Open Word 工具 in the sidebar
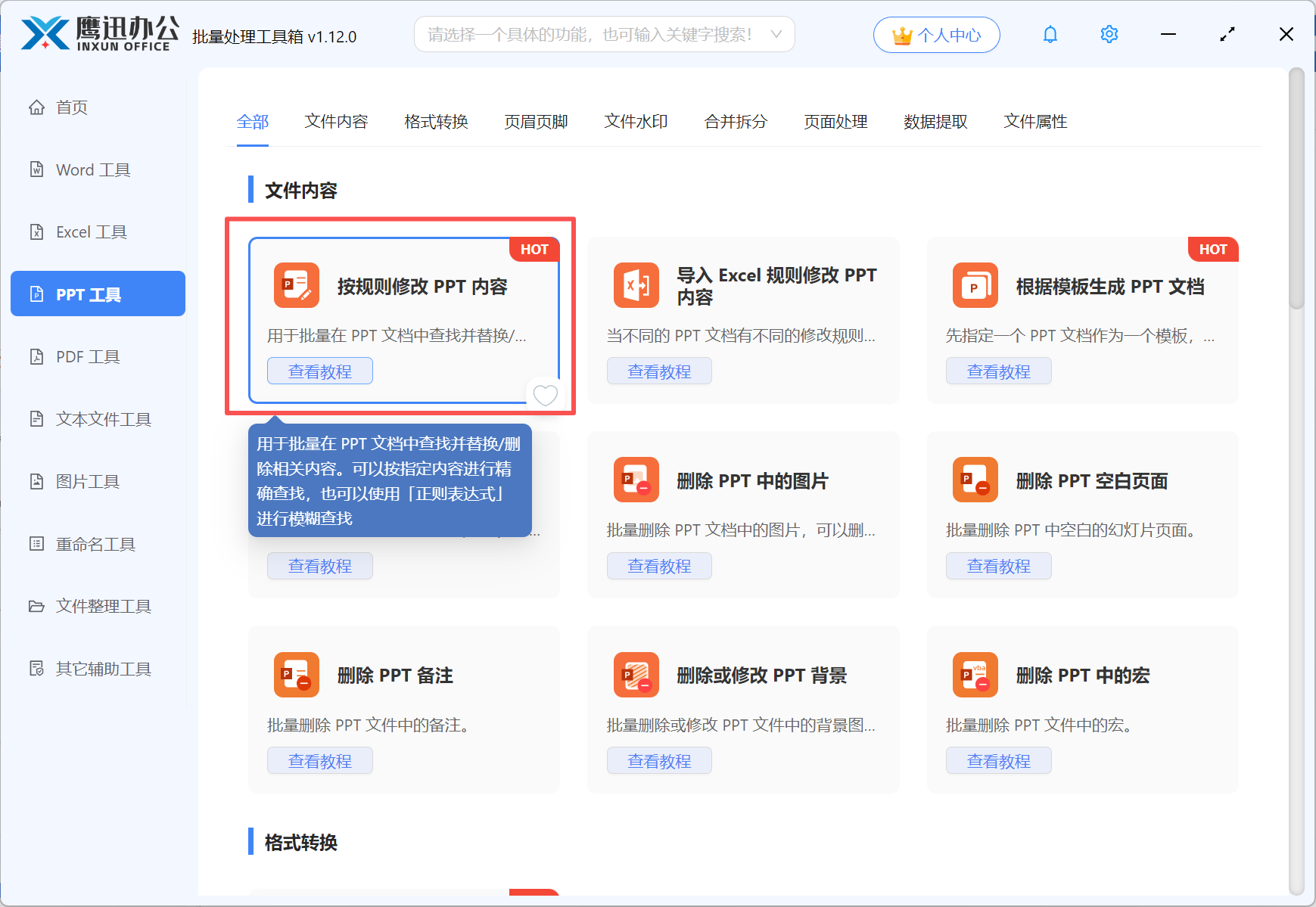Screen dimensions: 1316x907 [93, 170]
